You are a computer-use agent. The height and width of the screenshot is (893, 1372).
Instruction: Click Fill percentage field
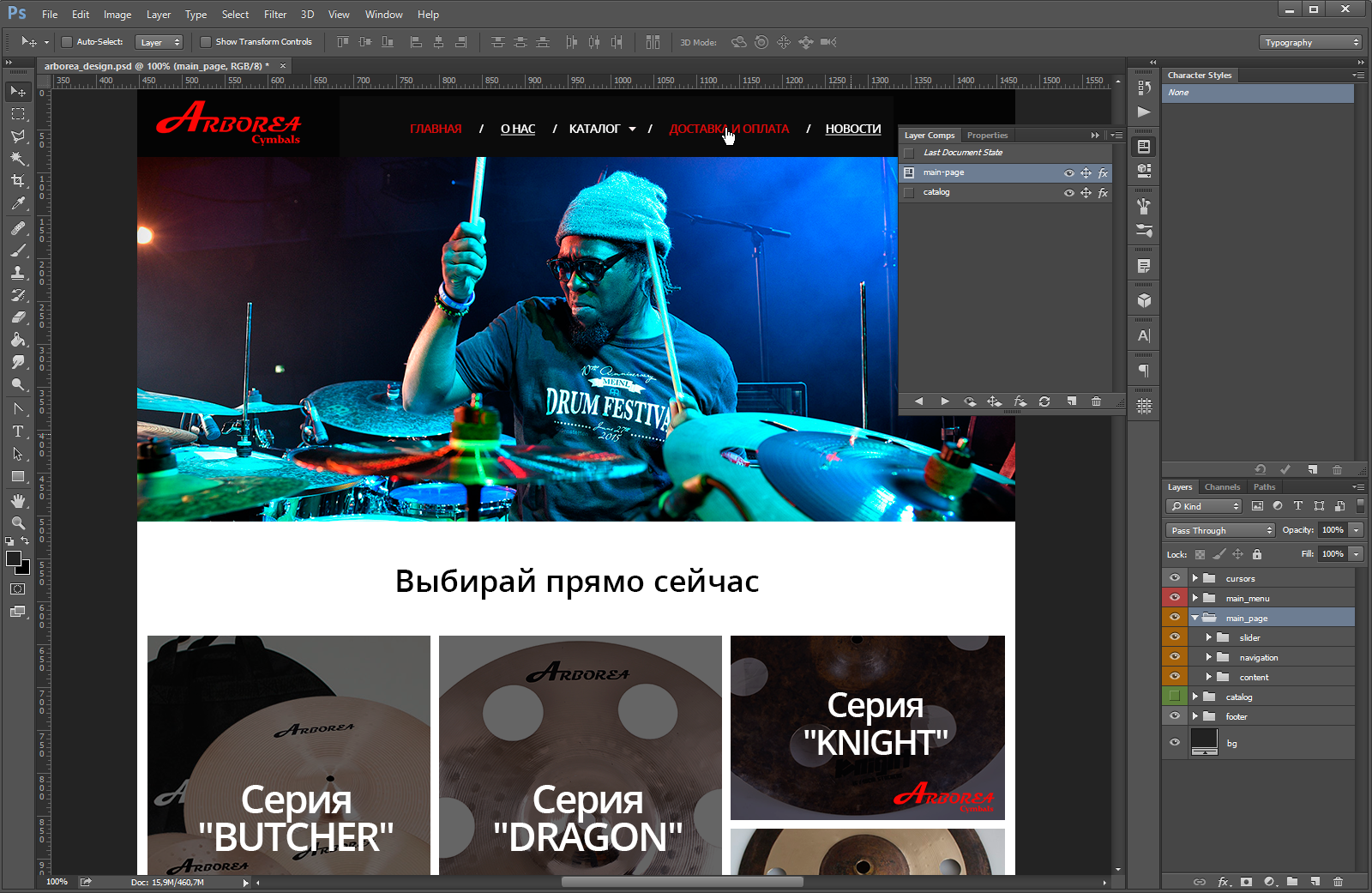pyautogui.click(x=1333, y=554)
